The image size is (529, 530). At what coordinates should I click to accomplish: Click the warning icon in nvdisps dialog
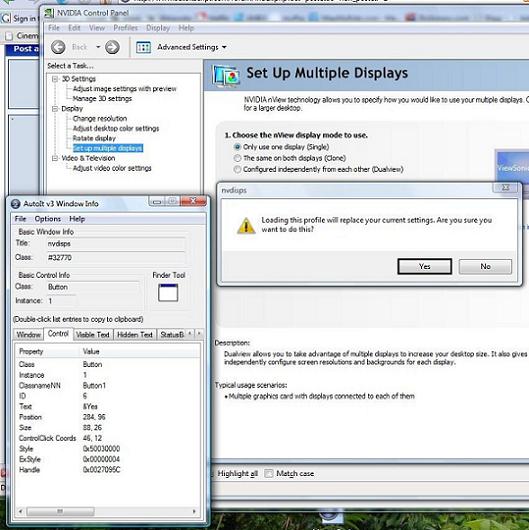pos(246,225)
